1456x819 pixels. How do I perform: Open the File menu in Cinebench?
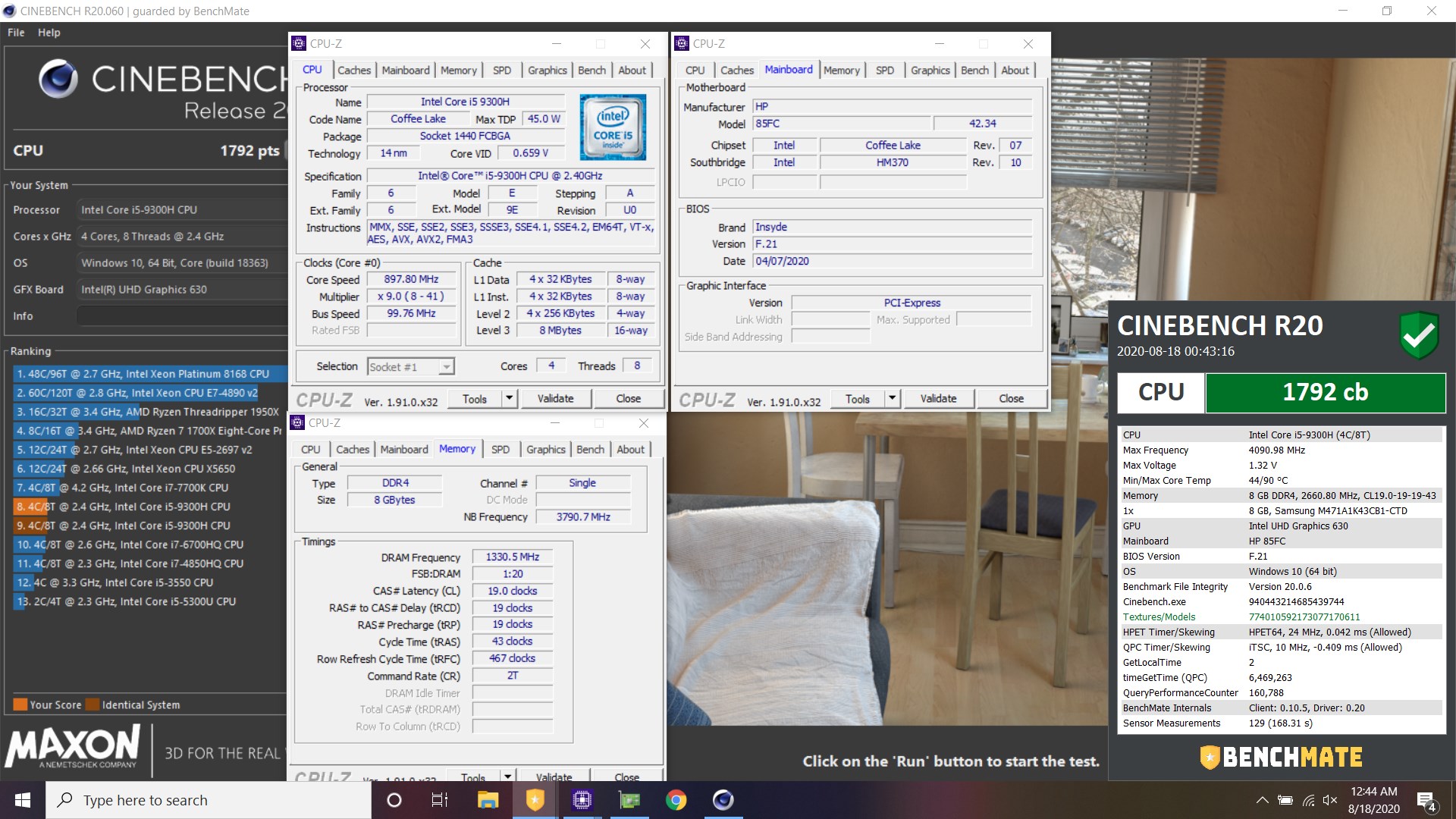[x=16, y=33]
